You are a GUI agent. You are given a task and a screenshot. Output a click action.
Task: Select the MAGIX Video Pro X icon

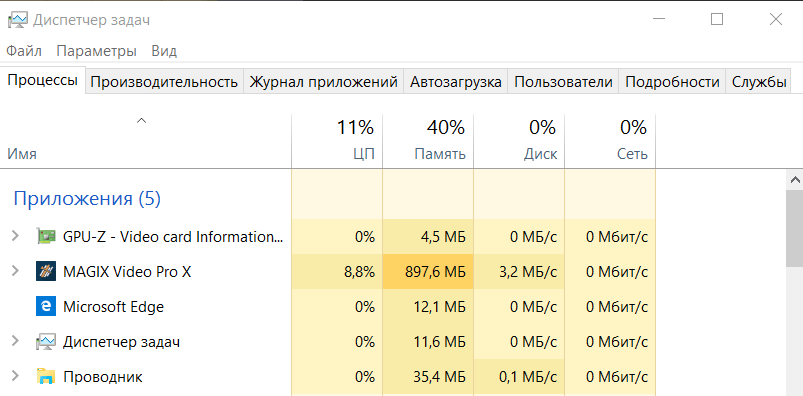(x=46, y=272)
